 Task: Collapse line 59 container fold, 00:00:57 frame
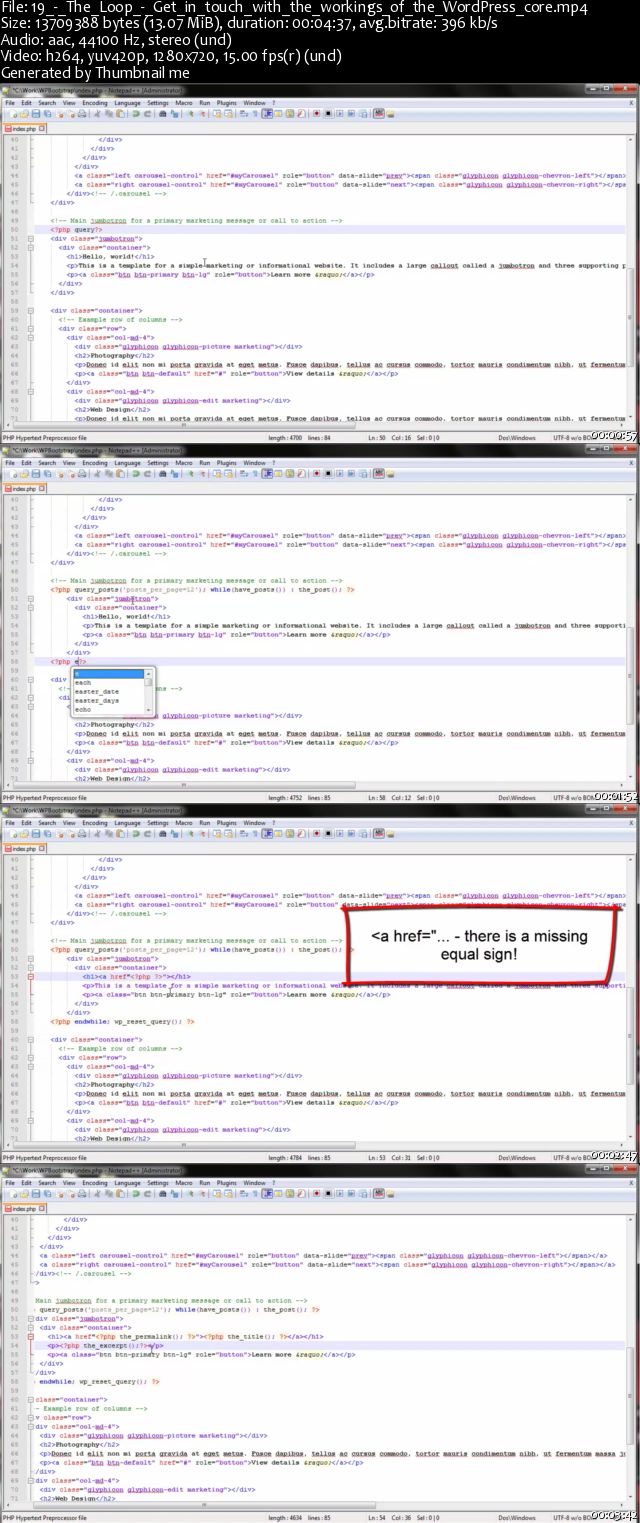point(31,310)
